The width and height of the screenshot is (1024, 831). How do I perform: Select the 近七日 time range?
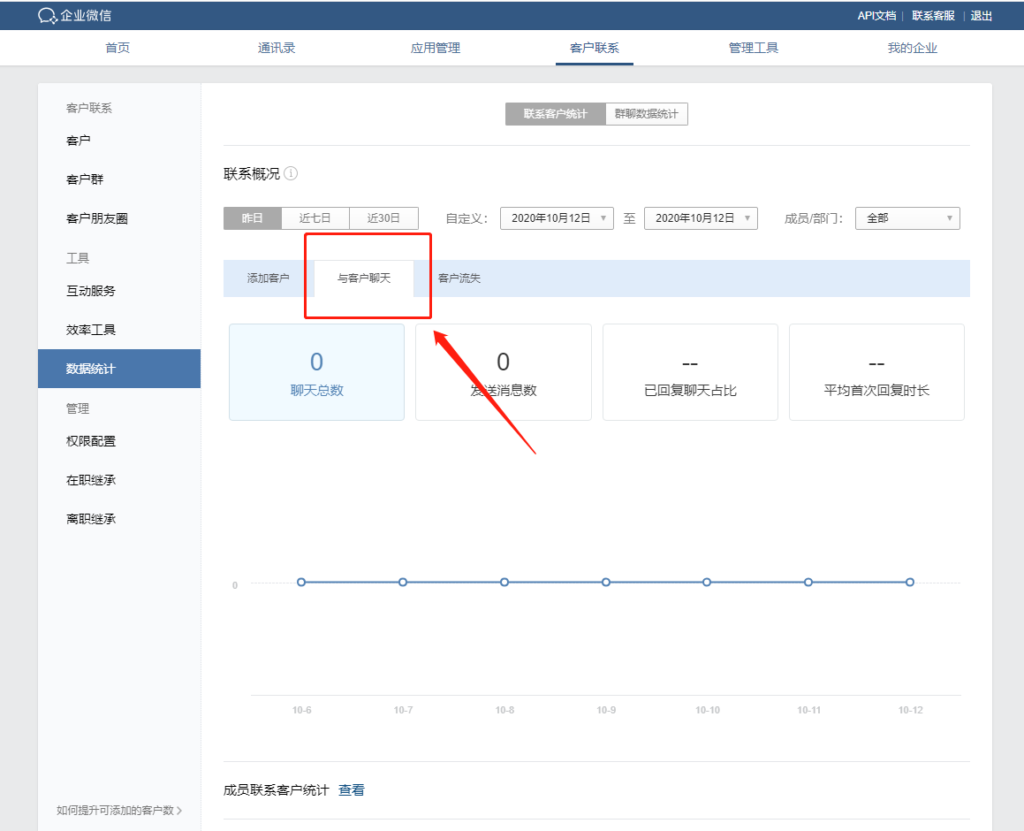[315, 218]
